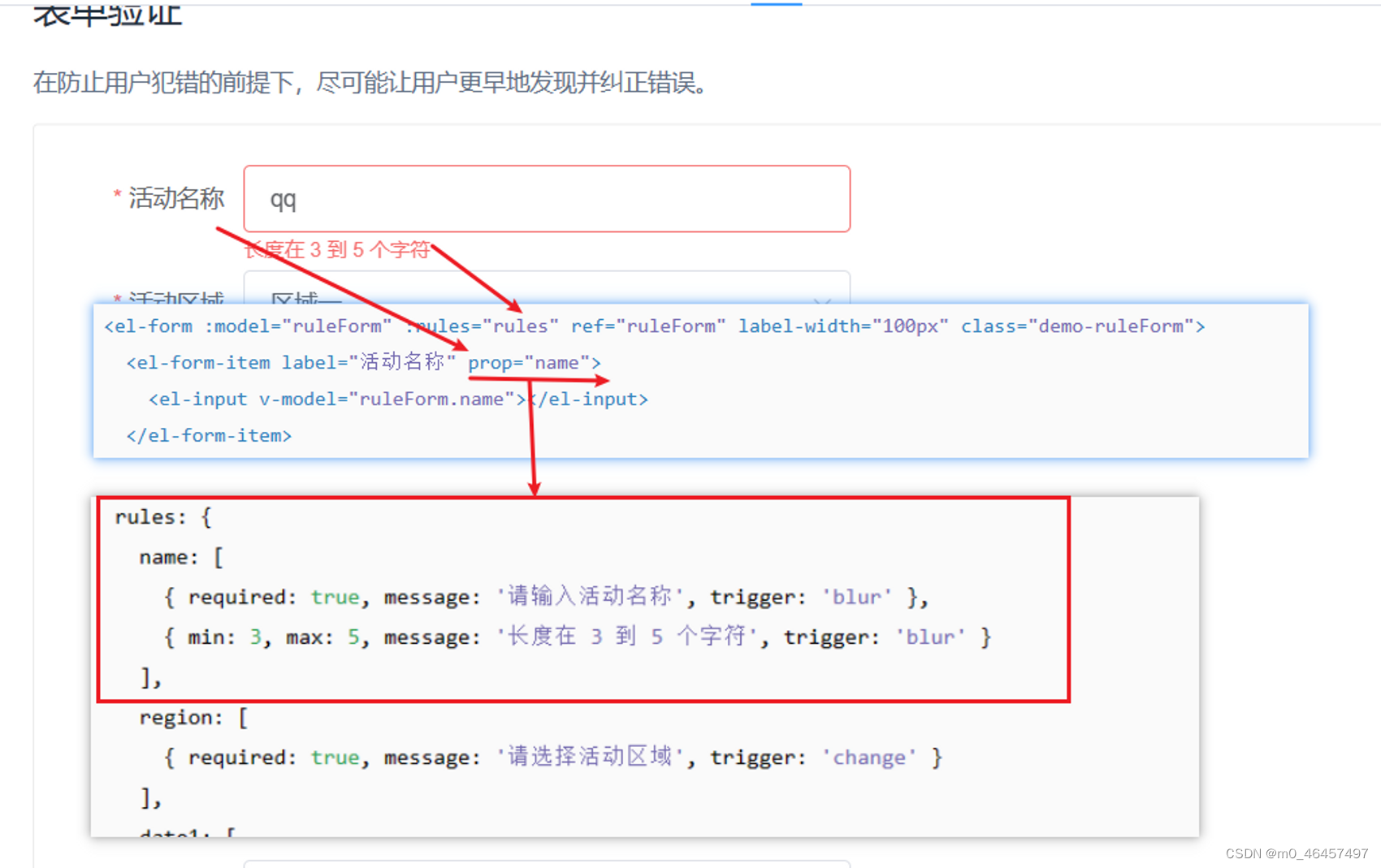Click the closing </el-form-item> code line
Image resolution: width=1381 pixels, height=868 pixels.
pos(209,435)
